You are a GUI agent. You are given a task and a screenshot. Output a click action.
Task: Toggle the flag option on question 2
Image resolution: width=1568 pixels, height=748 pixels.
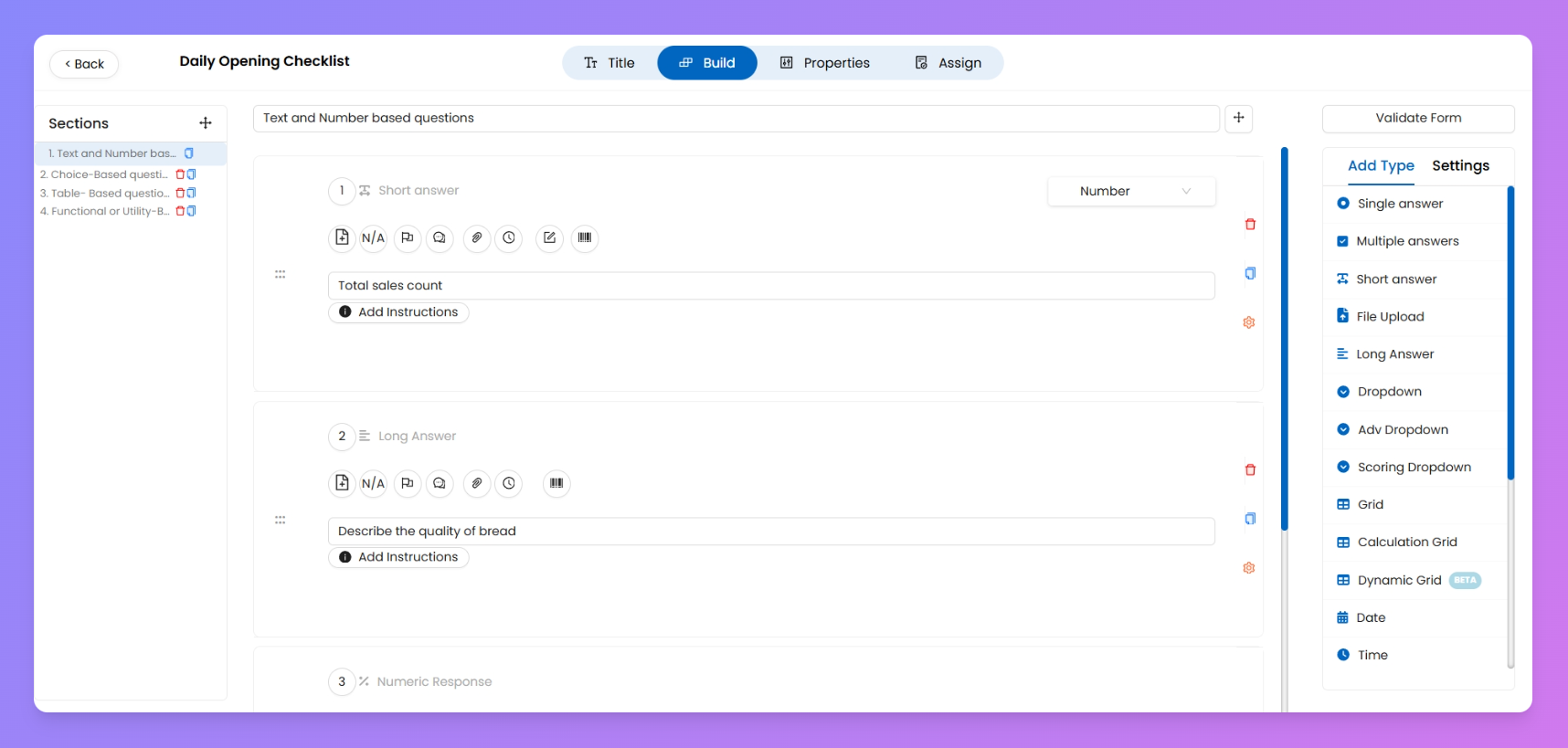coord(408,483)
